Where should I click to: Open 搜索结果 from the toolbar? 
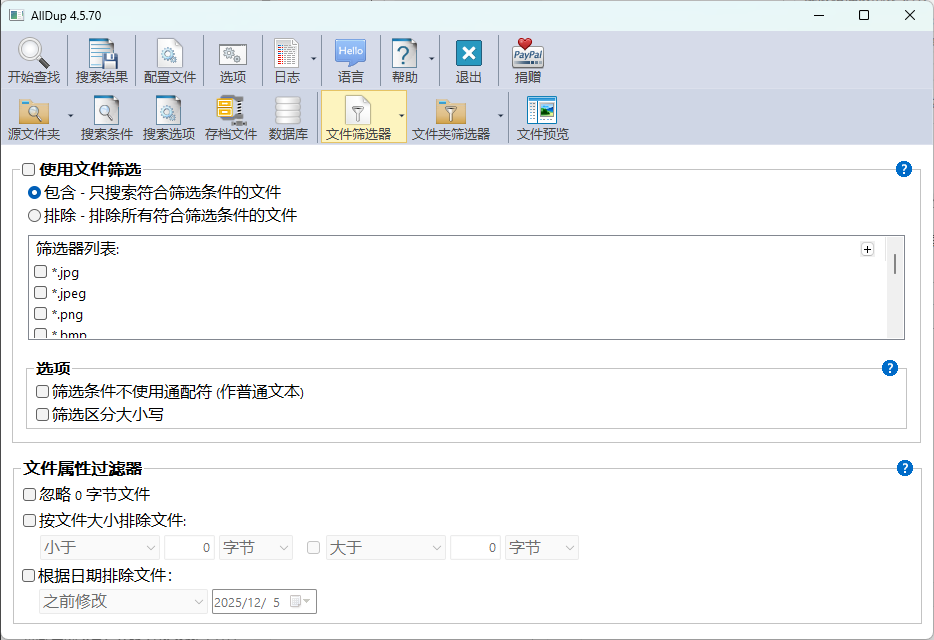[x=102, y=54]
